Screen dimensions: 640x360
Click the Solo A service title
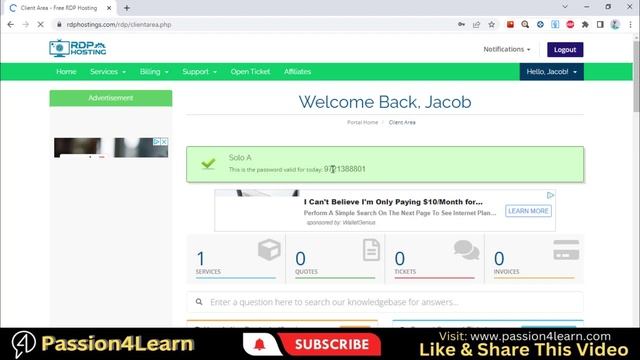pyautogui.click(x=240, y=158)
